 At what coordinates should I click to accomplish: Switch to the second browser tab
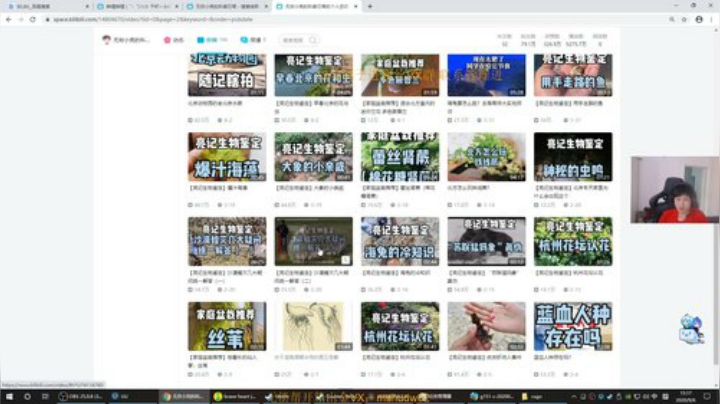(137, 6)
